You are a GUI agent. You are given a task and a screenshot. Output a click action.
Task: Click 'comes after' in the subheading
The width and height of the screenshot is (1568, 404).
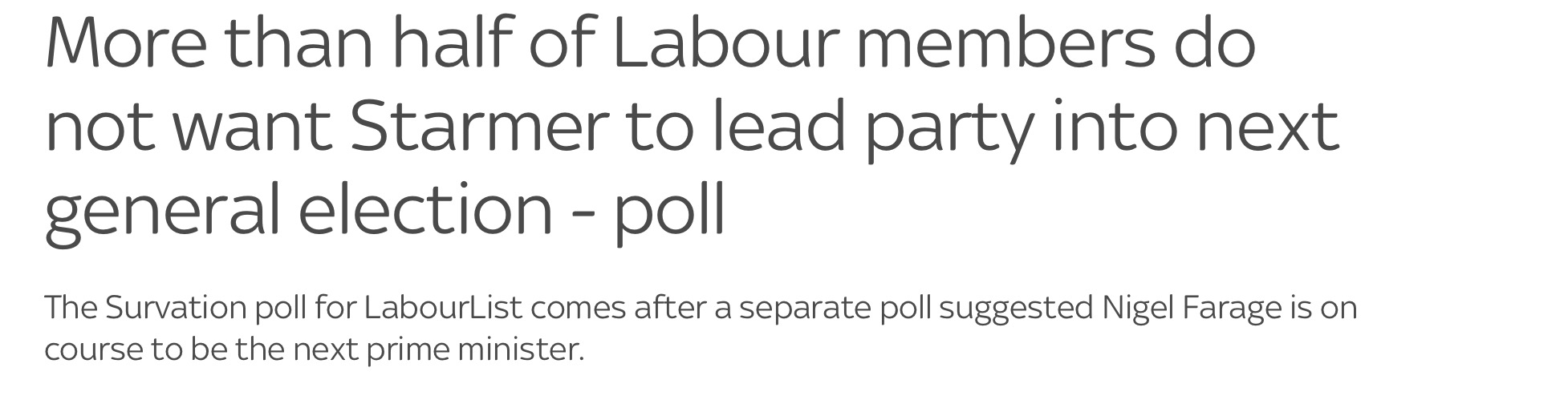pyautogui.click(x=619, y=308)
